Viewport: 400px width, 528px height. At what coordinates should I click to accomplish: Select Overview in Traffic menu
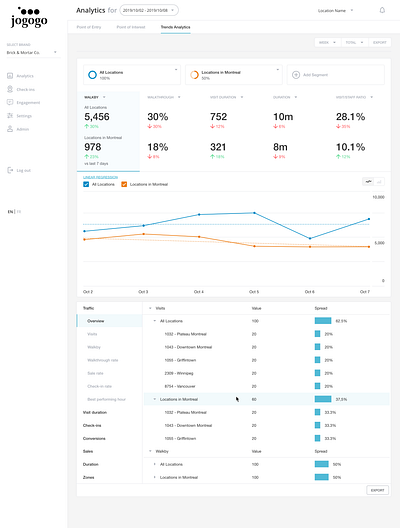pos(110,321)
